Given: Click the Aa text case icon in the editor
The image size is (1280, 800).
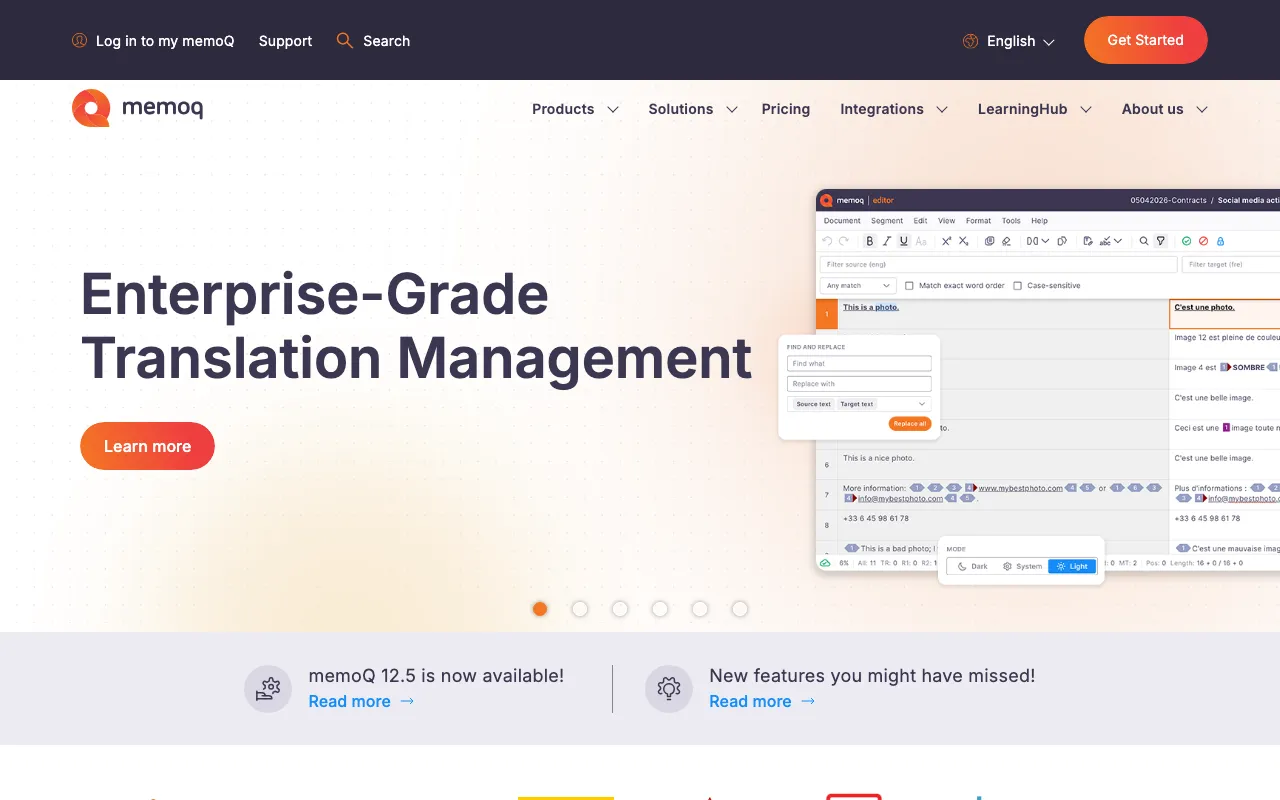Looking at the screenshot, I should (x=921, y=241).
